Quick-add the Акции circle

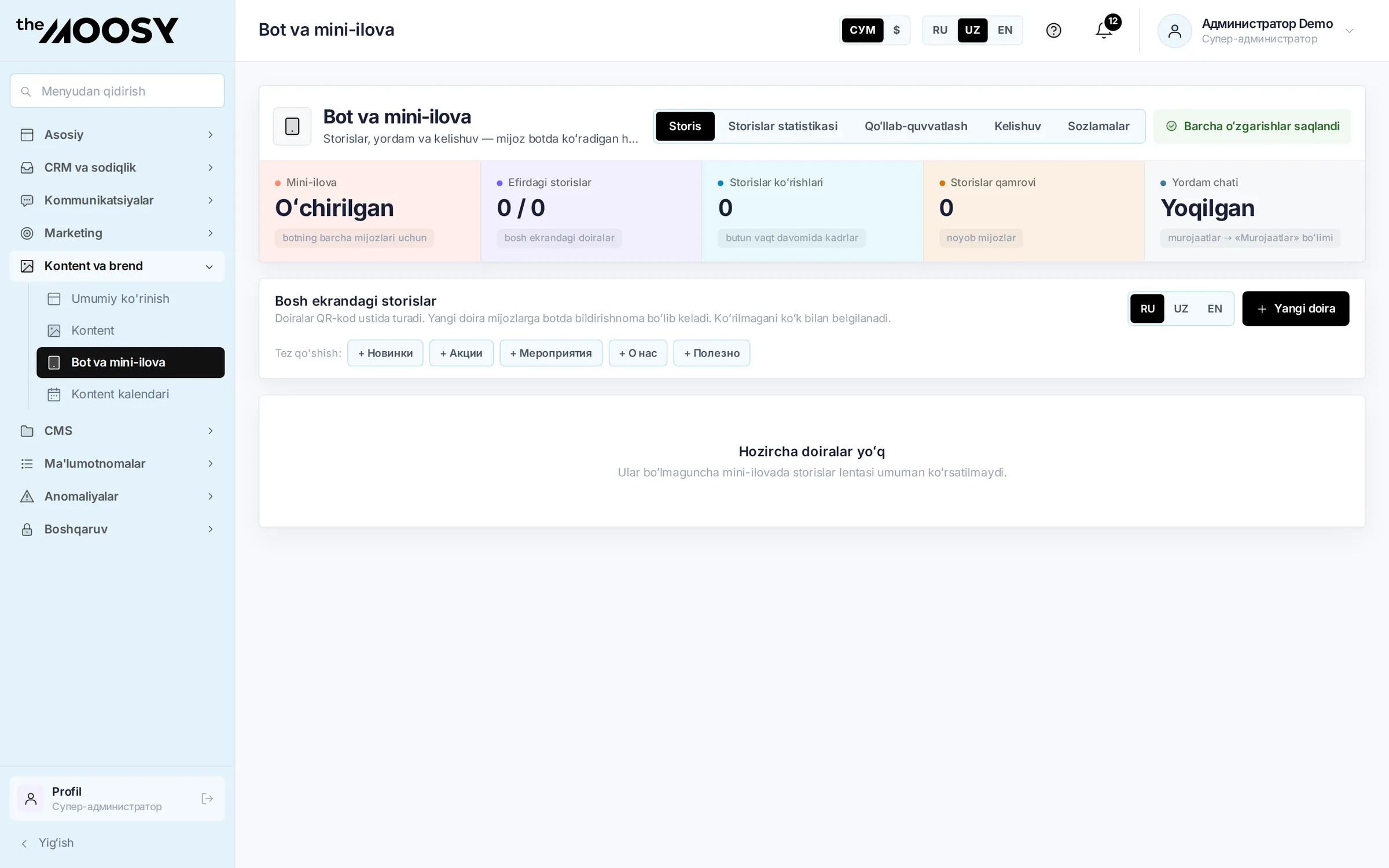coord(461,353)
